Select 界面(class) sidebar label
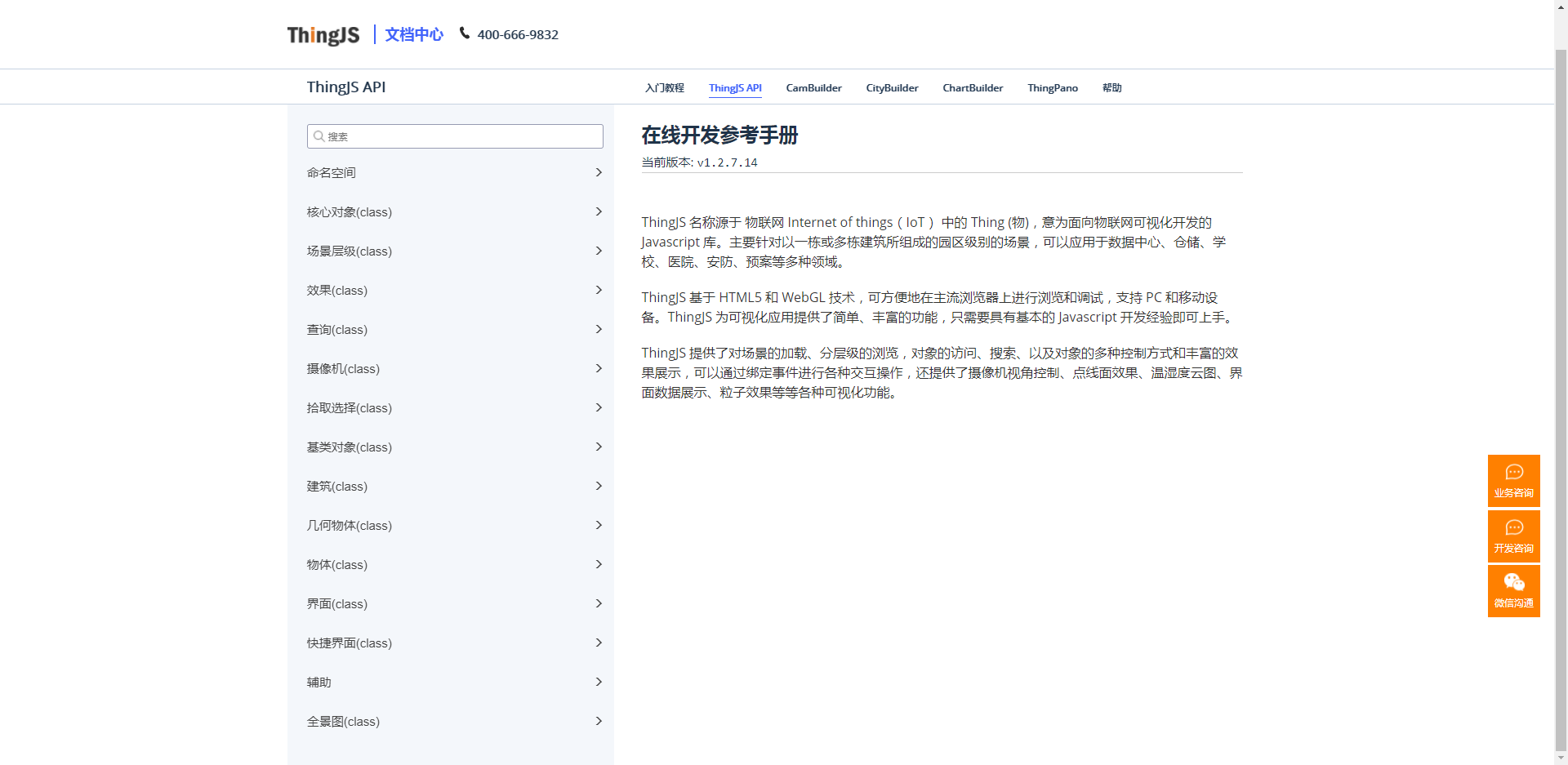Viewport: 1568px width, 765px height. (337, 603)
